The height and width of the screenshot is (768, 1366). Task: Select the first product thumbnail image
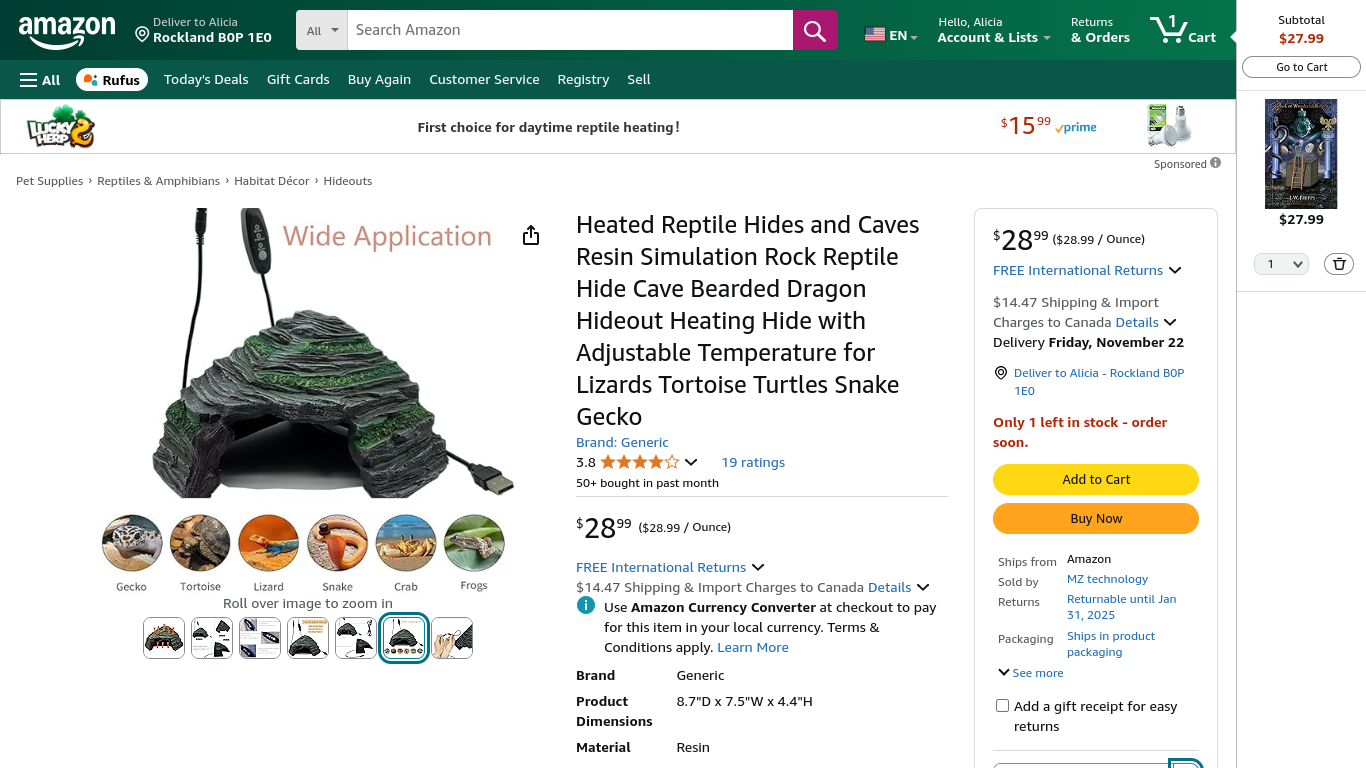point(164,638)
